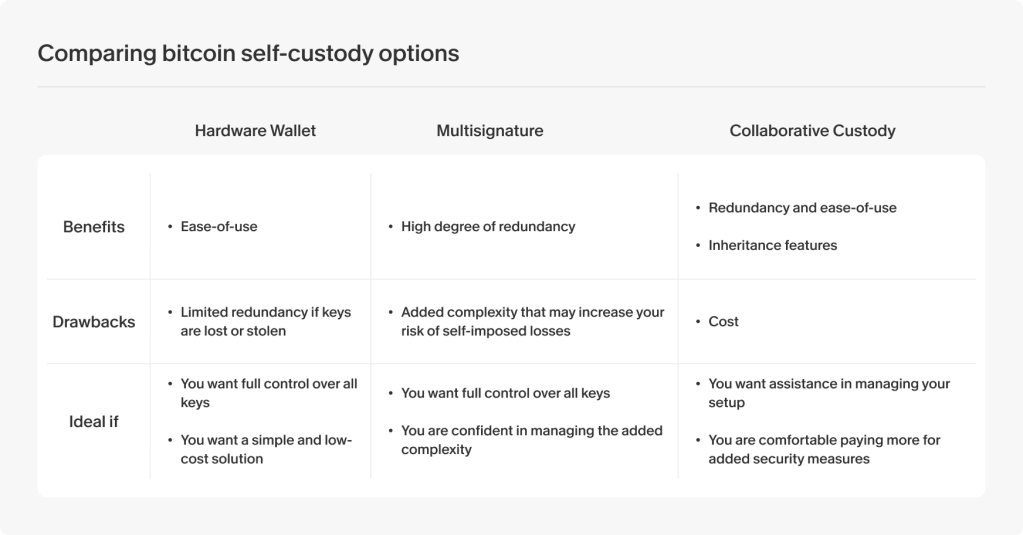The height and width of the screenshot is (535, 1023).
Task: Click 'You are confident in managing' bullet
Action: tap(532, 440)
